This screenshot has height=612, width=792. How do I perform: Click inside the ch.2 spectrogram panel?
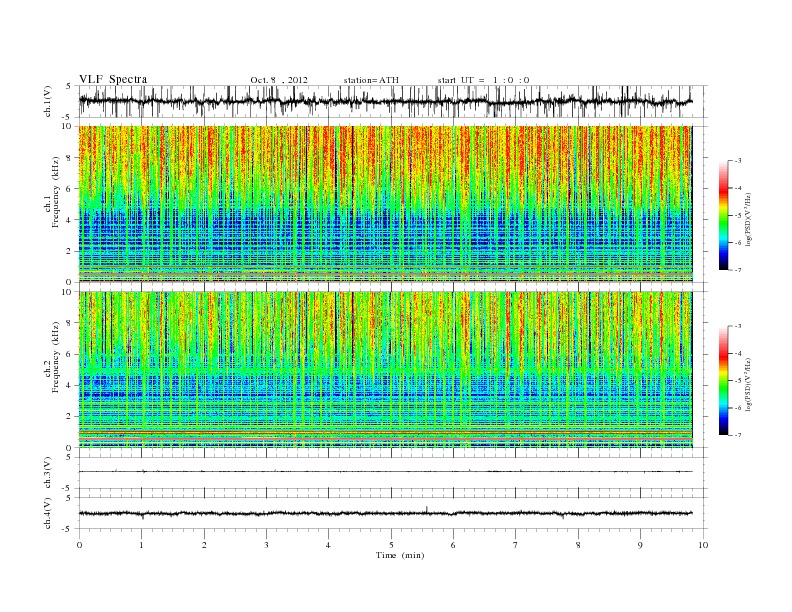tap(386, 369)
